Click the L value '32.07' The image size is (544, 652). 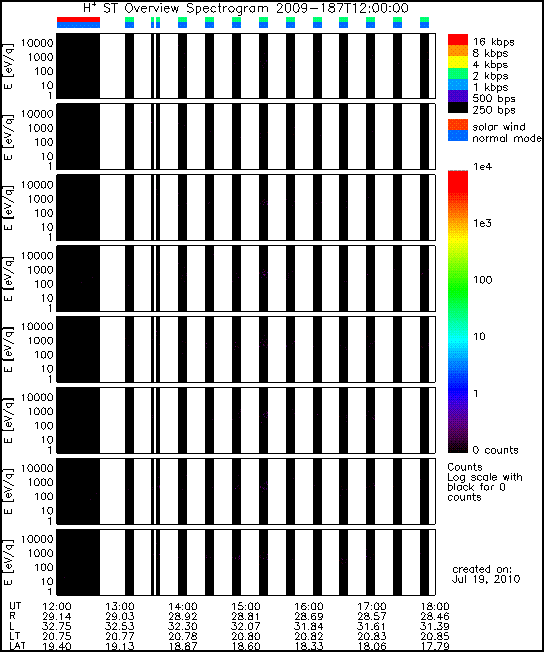246,626
